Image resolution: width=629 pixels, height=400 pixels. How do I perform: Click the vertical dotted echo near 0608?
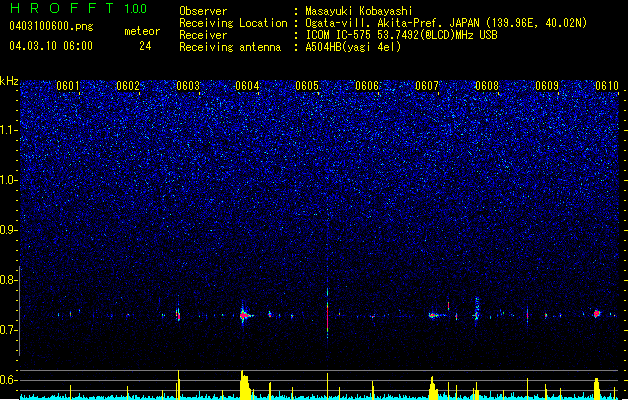[x=477, y=308]
